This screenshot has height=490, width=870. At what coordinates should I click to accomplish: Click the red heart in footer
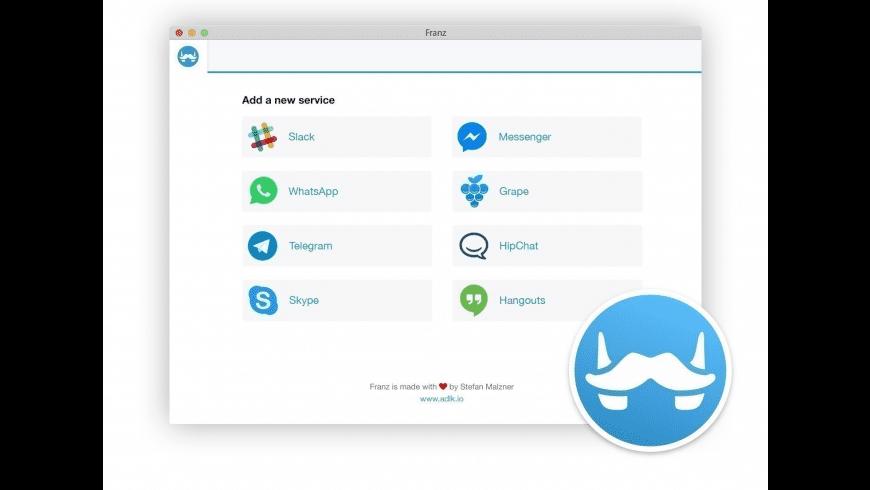coord(443,386)
